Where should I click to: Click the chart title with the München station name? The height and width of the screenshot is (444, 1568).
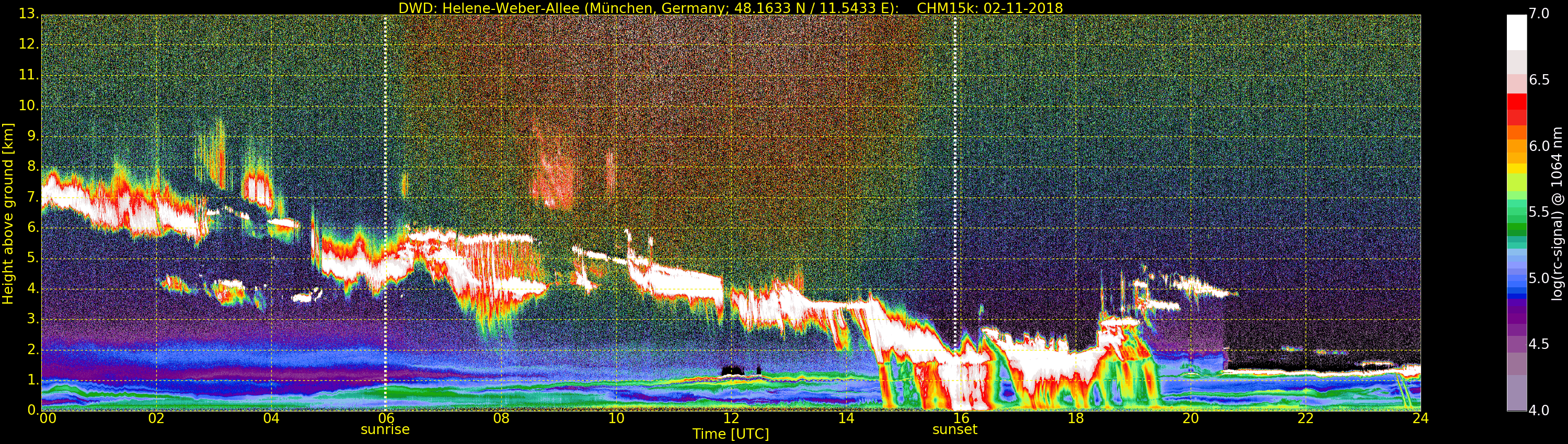tap(731, 8)
